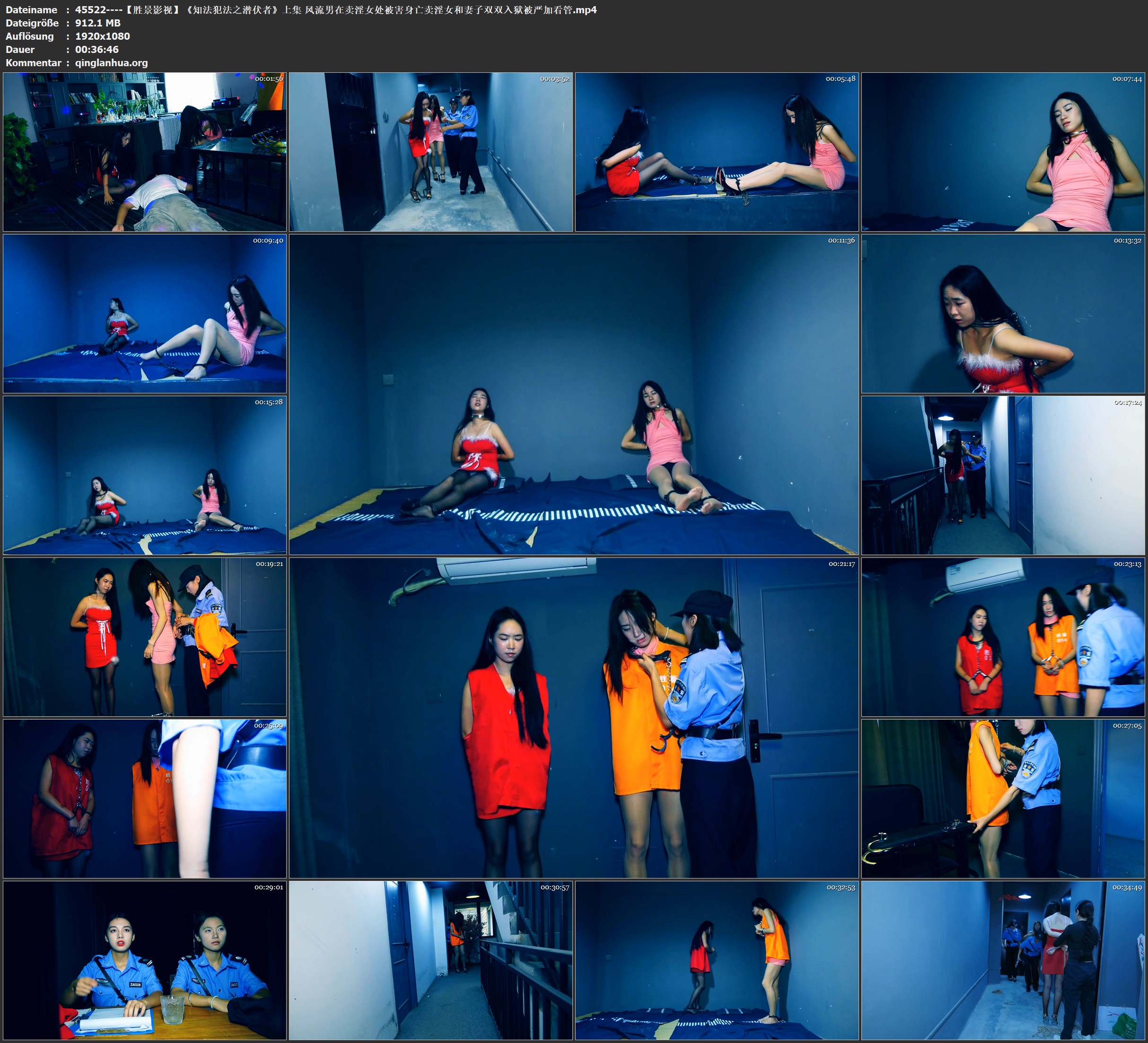
Task: Select the frame stamped 00:23:13
Action: [1003, 636]
